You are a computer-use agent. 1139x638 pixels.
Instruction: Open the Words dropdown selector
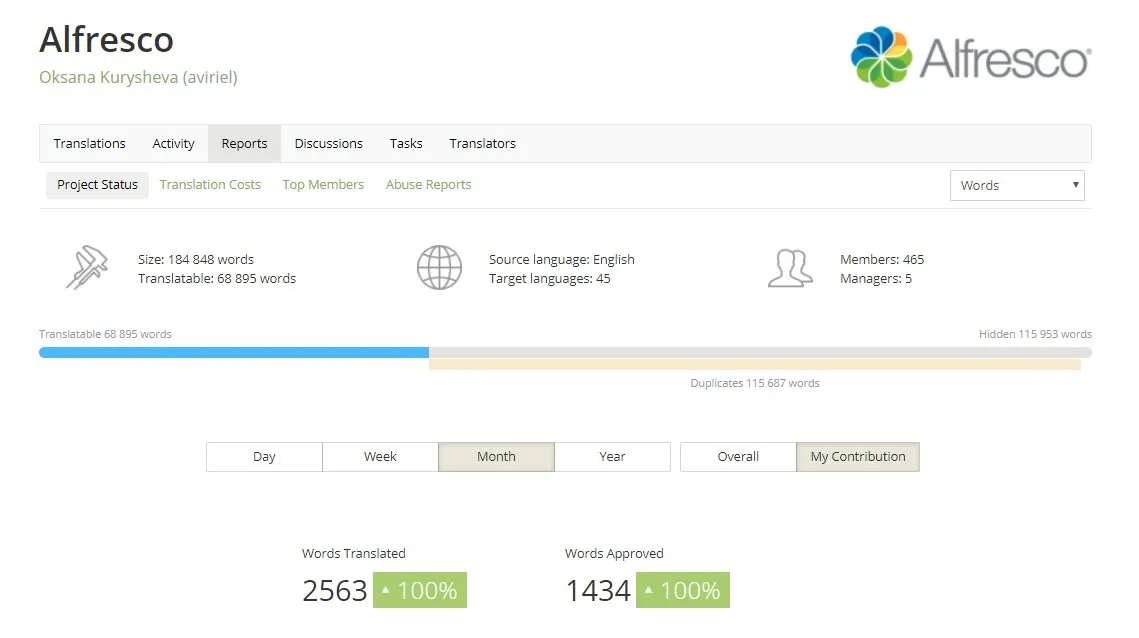[x=1017, y=185]
